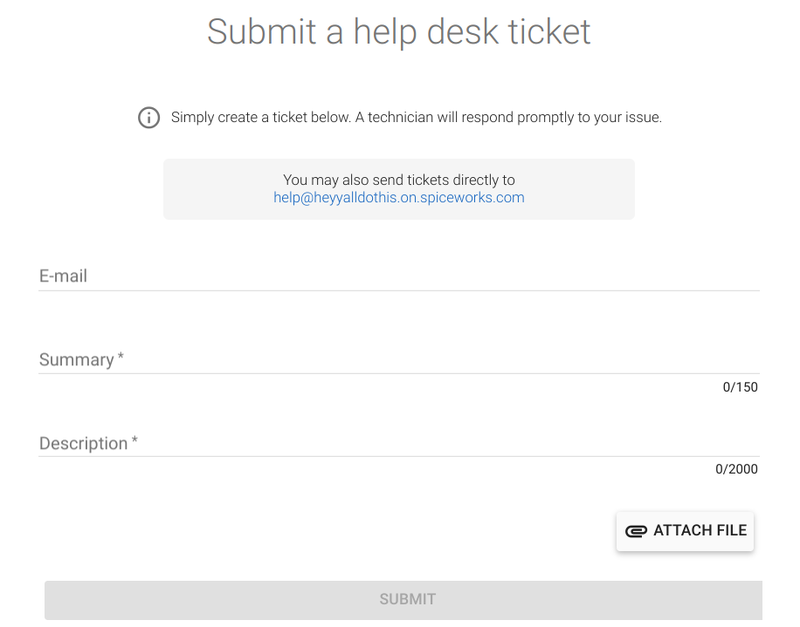800x627 pixels.
Task: Click "You may also send tickets directly to" text
Action: (398, 180)
